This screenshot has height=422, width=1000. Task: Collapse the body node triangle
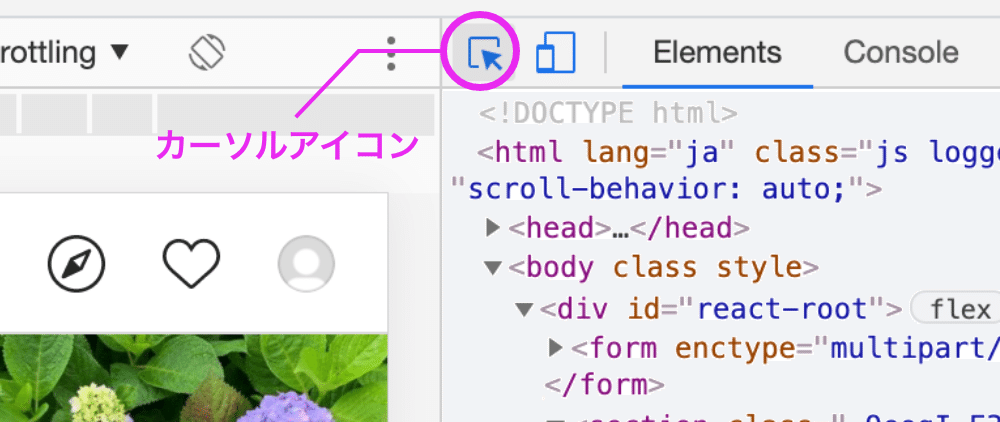(492, 268)
